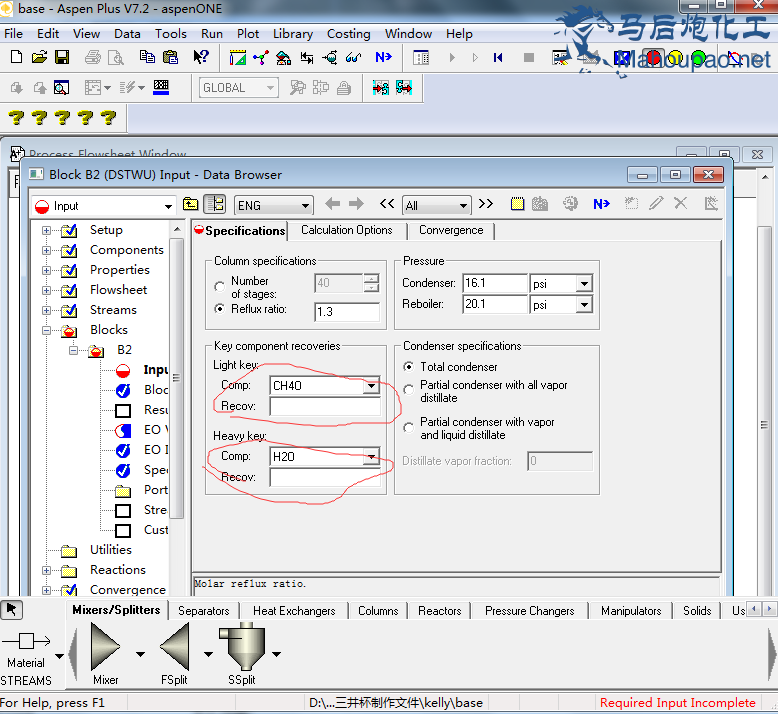This screenshot has width=778, height=714.
Task: Click the Paste icon in main toolbar
Action: click(x=170, y=57)
